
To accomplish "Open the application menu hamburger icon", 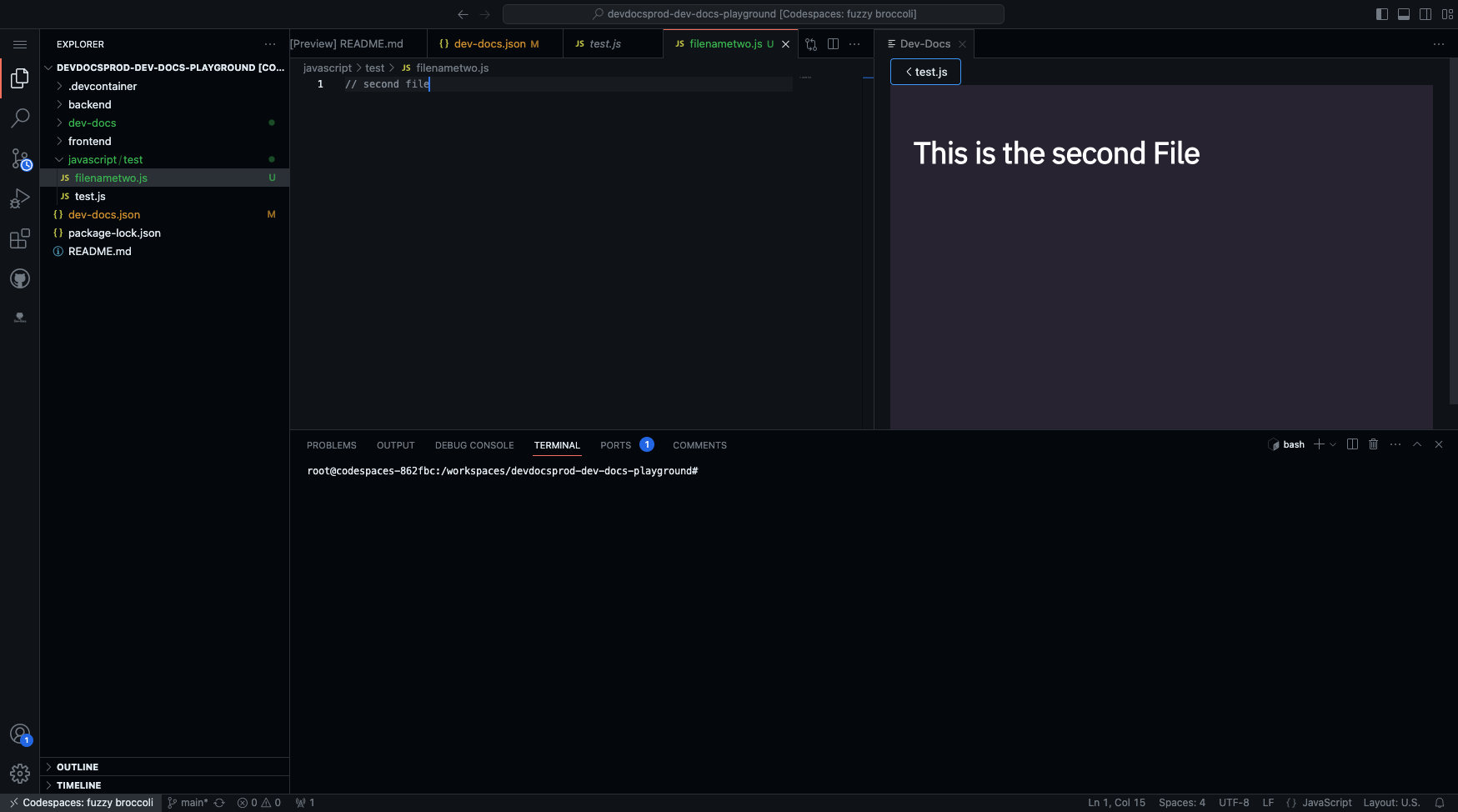I will [20, 44].
